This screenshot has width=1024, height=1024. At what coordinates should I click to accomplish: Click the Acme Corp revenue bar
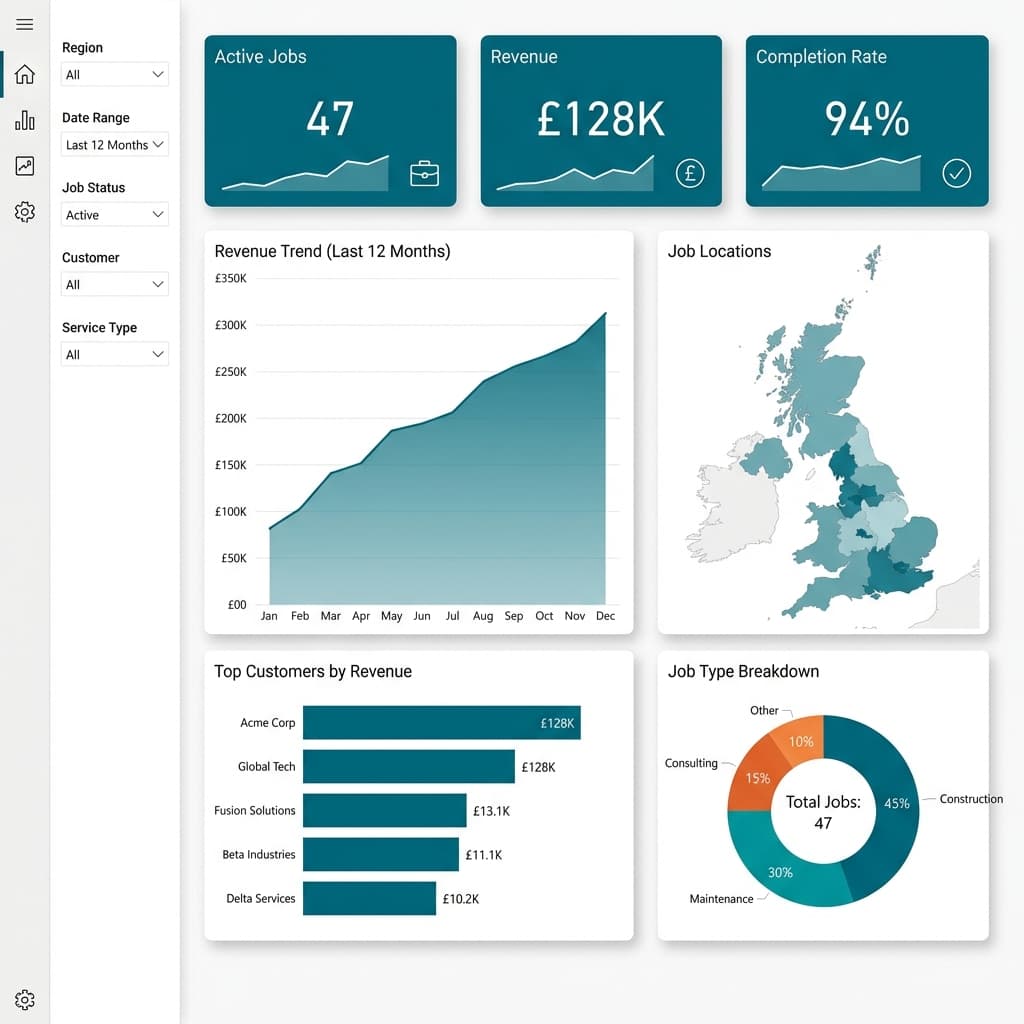(x=440, y=722)
